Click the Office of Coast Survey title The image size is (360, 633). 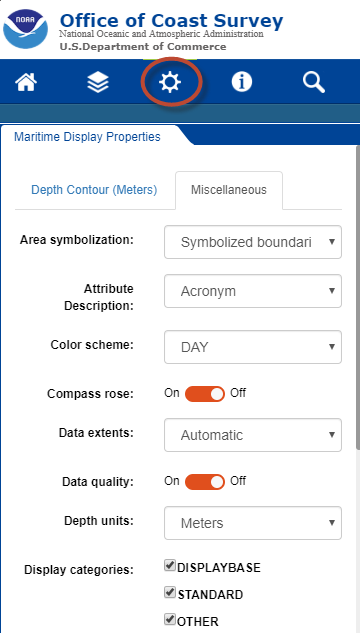tap(172, 21)
